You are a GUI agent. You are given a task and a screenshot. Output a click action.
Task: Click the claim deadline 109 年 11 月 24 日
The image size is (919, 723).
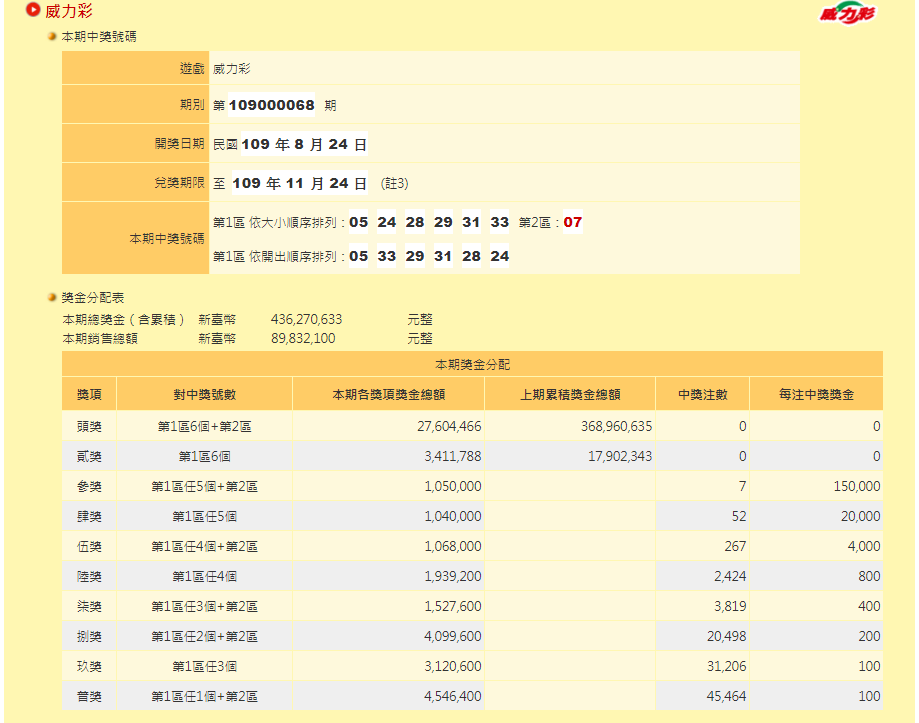pyautogui.click(x=299, y=183)
